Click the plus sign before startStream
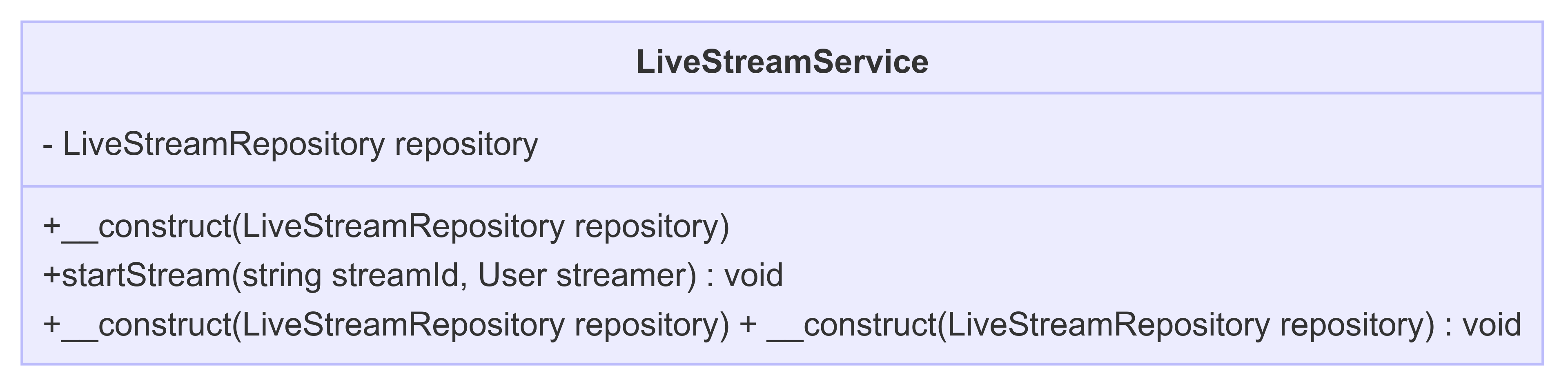 (x=52, y=275)
